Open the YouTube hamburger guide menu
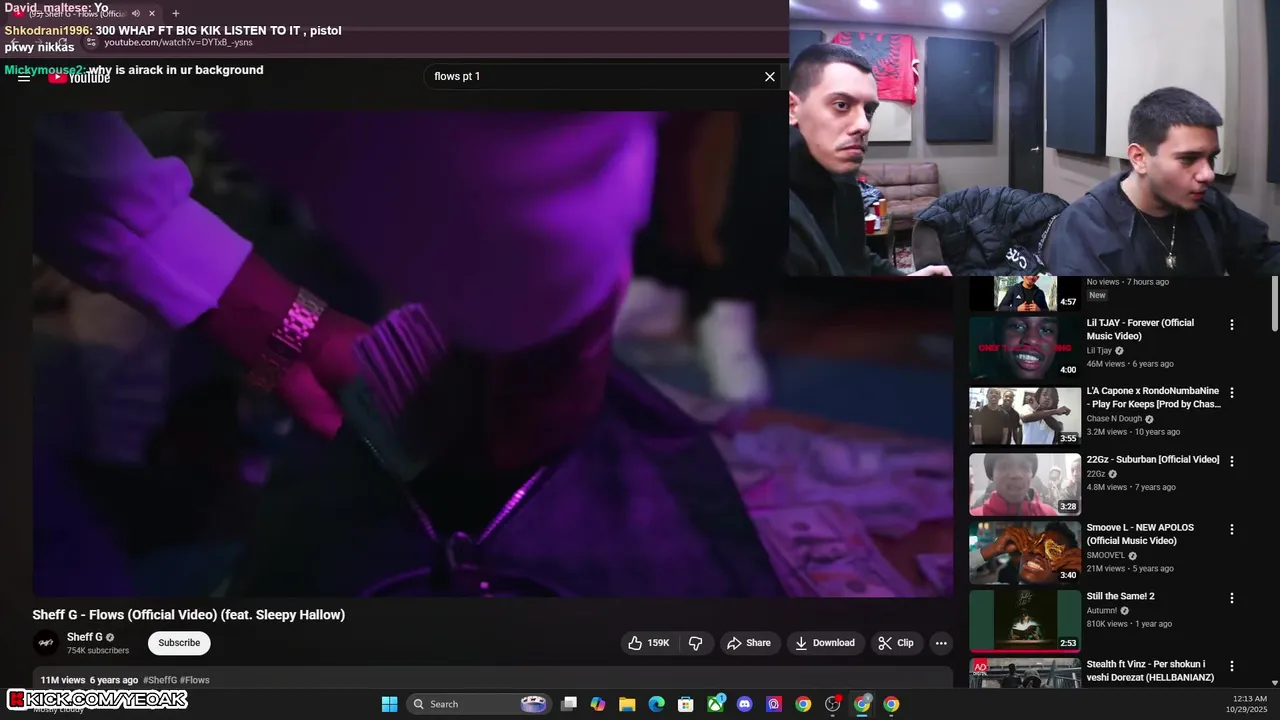The width and height of the screenshot is (1280, 720). (x=24, y=77)
